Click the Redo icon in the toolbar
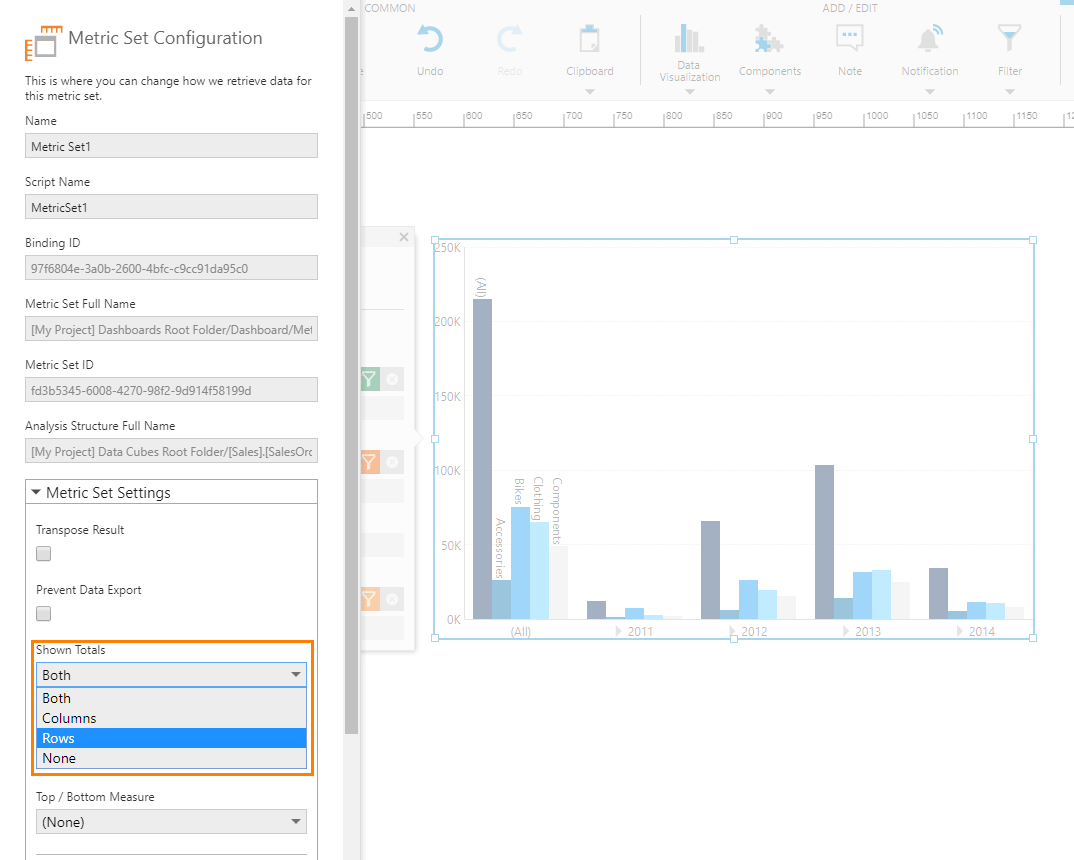Image resolution: width=1074 pixels, height=860 pixels. point(510,42)
